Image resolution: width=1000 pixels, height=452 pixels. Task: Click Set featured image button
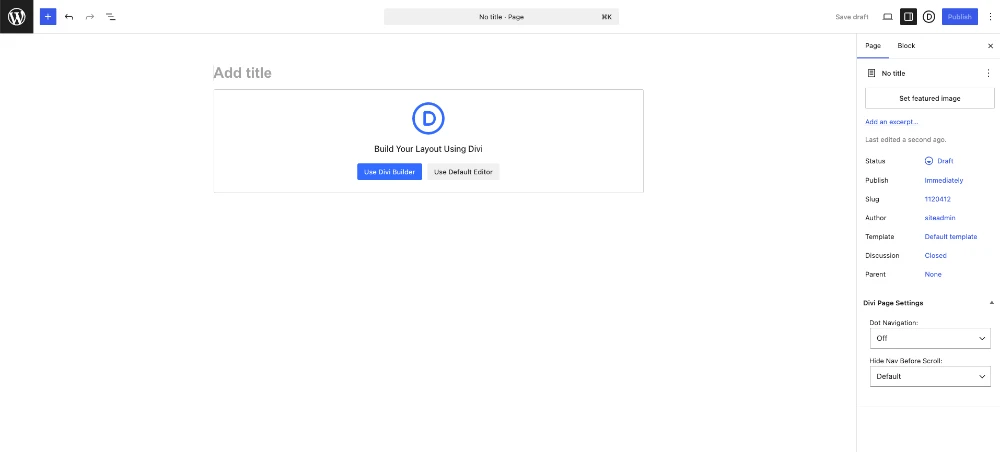tap(929, 98)
